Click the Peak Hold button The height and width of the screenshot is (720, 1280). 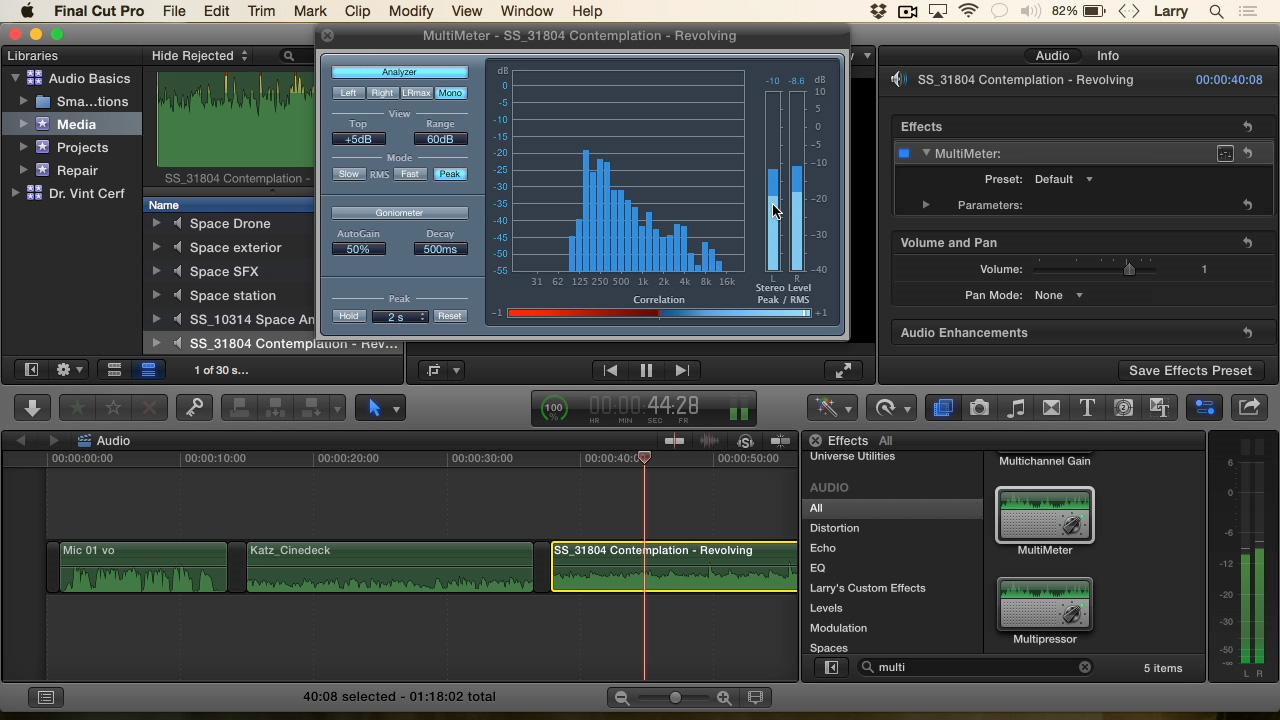pos(348,316)
